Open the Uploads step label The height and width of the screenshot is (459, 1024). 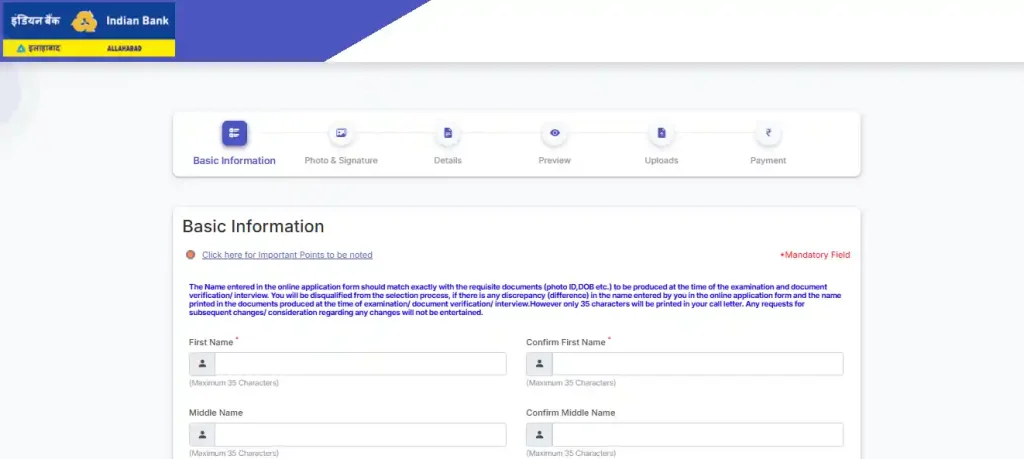pyautogui.click(x=661, y=161)
